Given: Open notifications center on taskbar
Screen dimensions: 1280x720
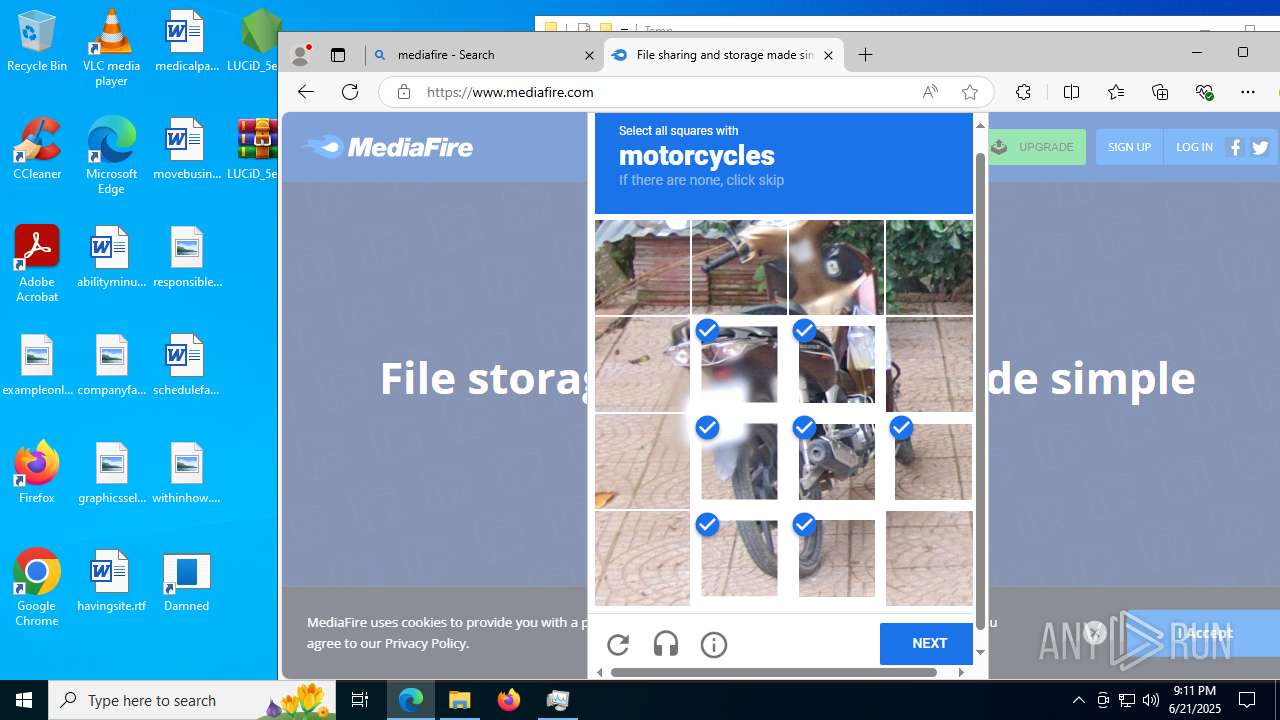Looking at the screenshot, I should coord(1247,700).
